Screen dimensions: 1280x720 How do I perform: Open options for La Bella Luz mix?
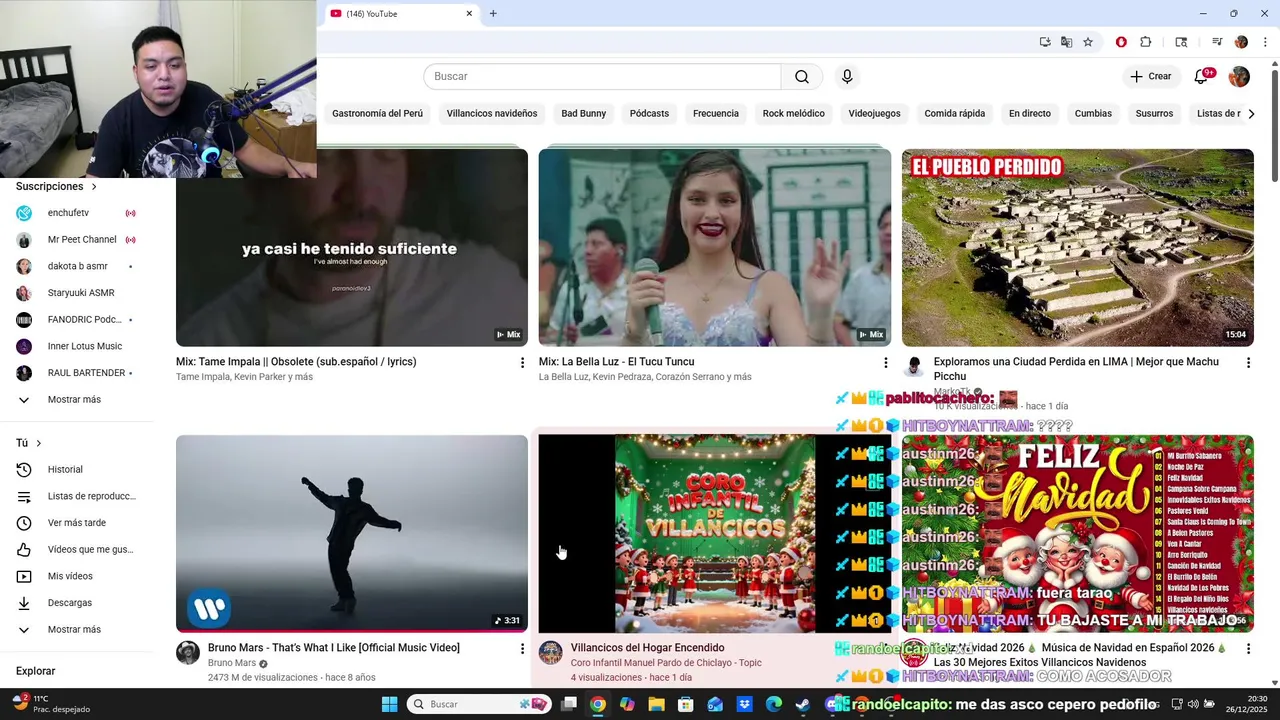pos(885,363)
